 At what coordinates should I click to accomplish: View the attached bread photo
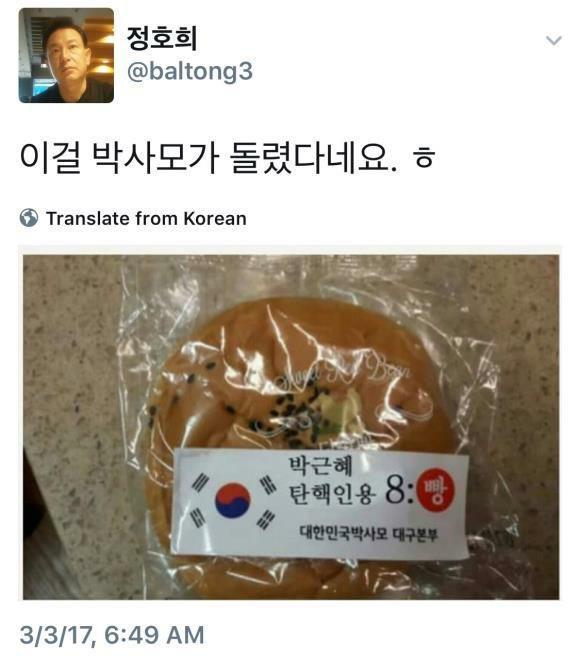pos(291,427)
